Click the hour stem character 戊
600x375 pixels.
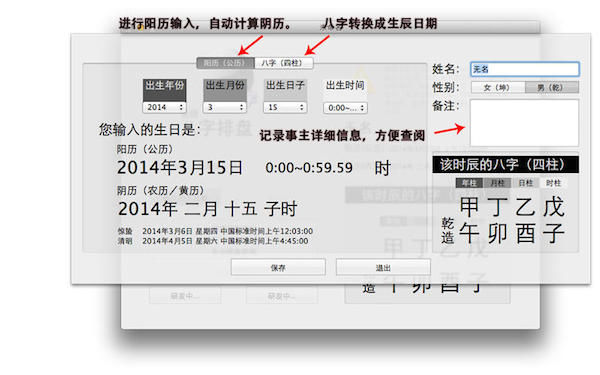pyautogui.click(x=553, y=207)
